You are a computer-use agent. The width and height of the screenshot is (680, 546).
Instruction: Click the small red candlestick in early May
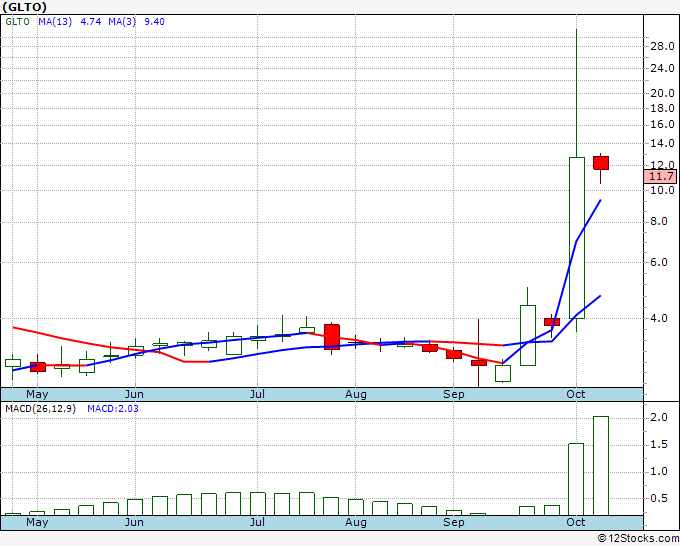tap(38, 367)
